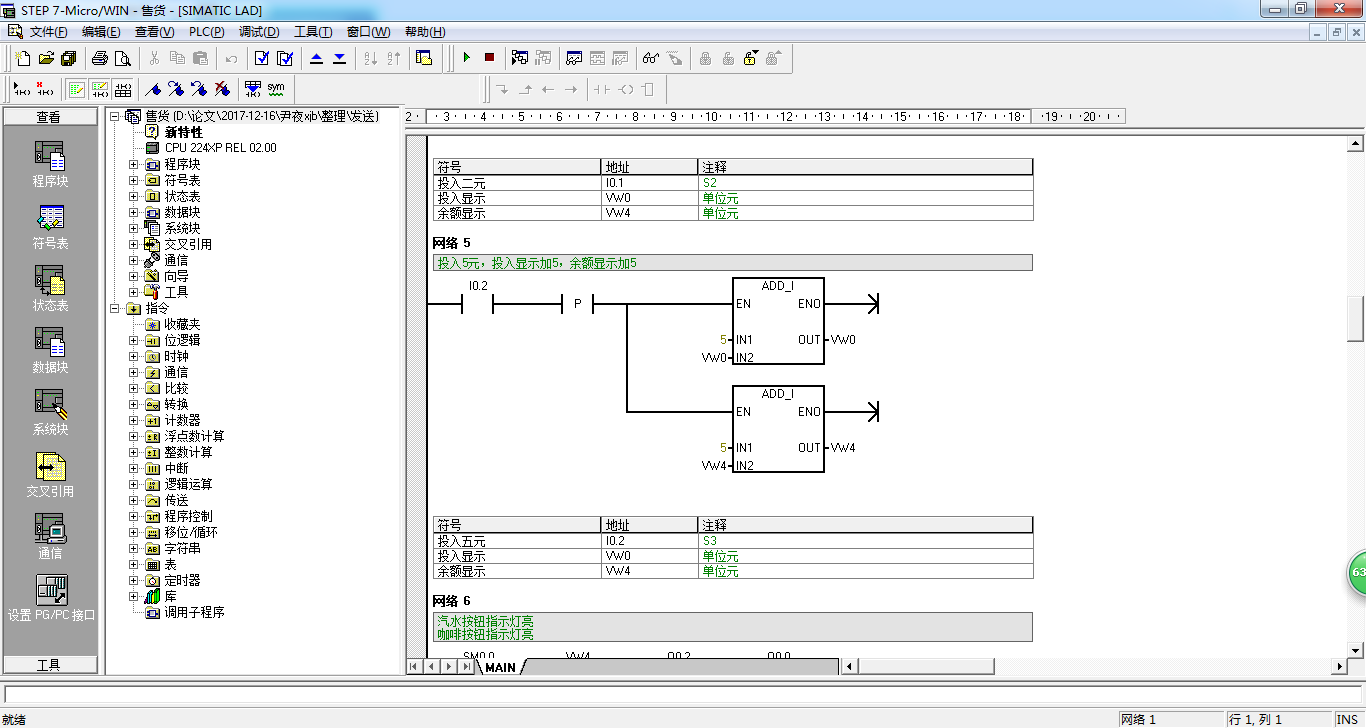1366x728 pixels.
Task: Go to the next bookmark icon
Action: tap(177, 89)
